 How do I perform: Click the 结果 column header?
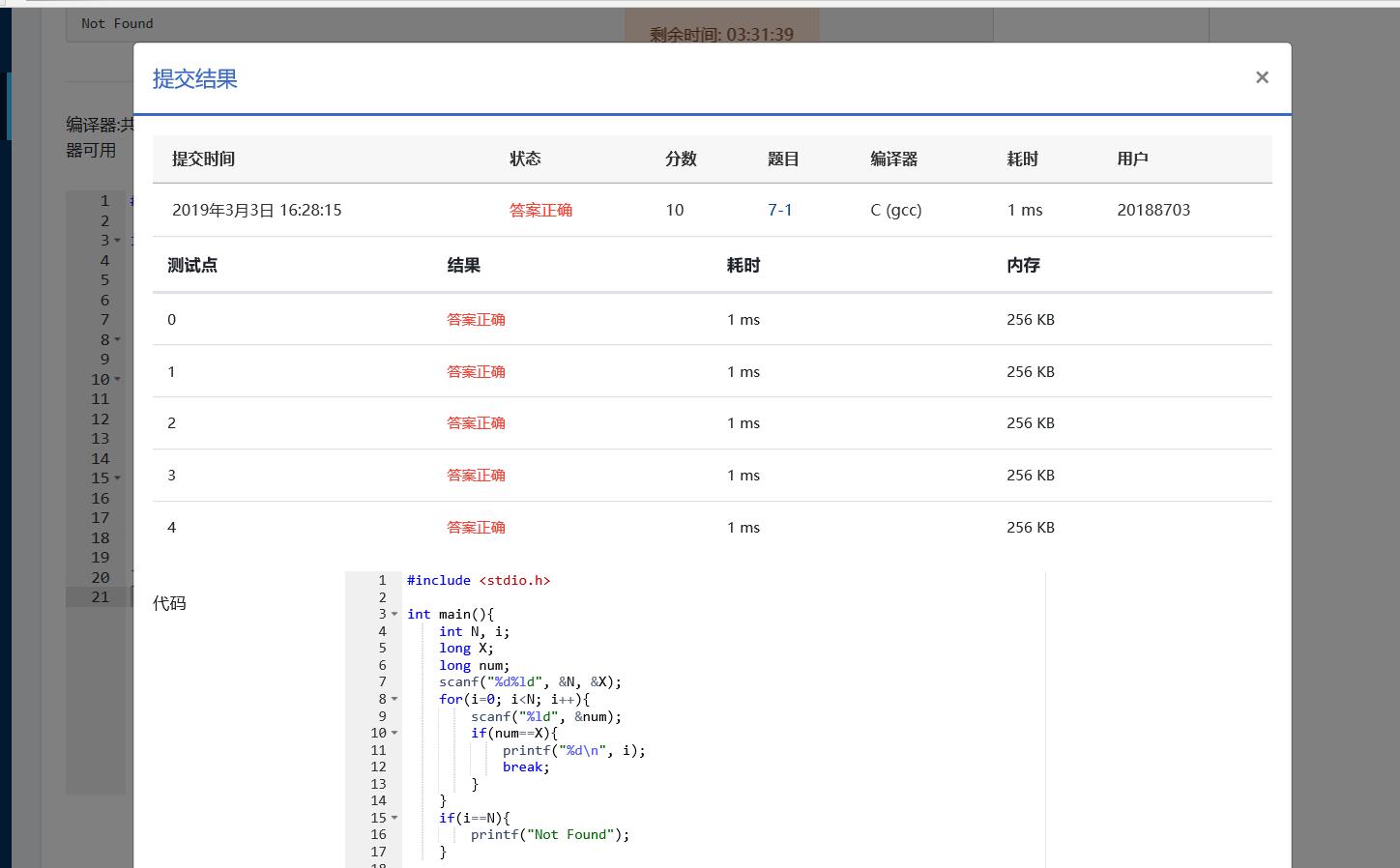463,265
